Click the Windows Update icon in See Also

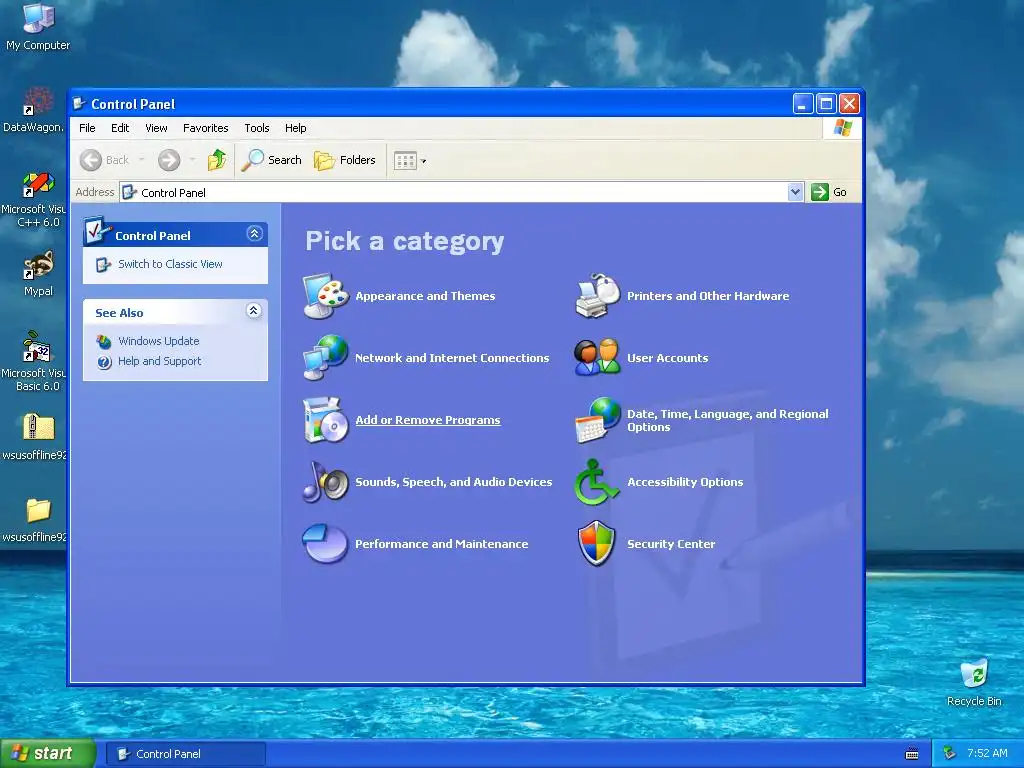point(104,341)
